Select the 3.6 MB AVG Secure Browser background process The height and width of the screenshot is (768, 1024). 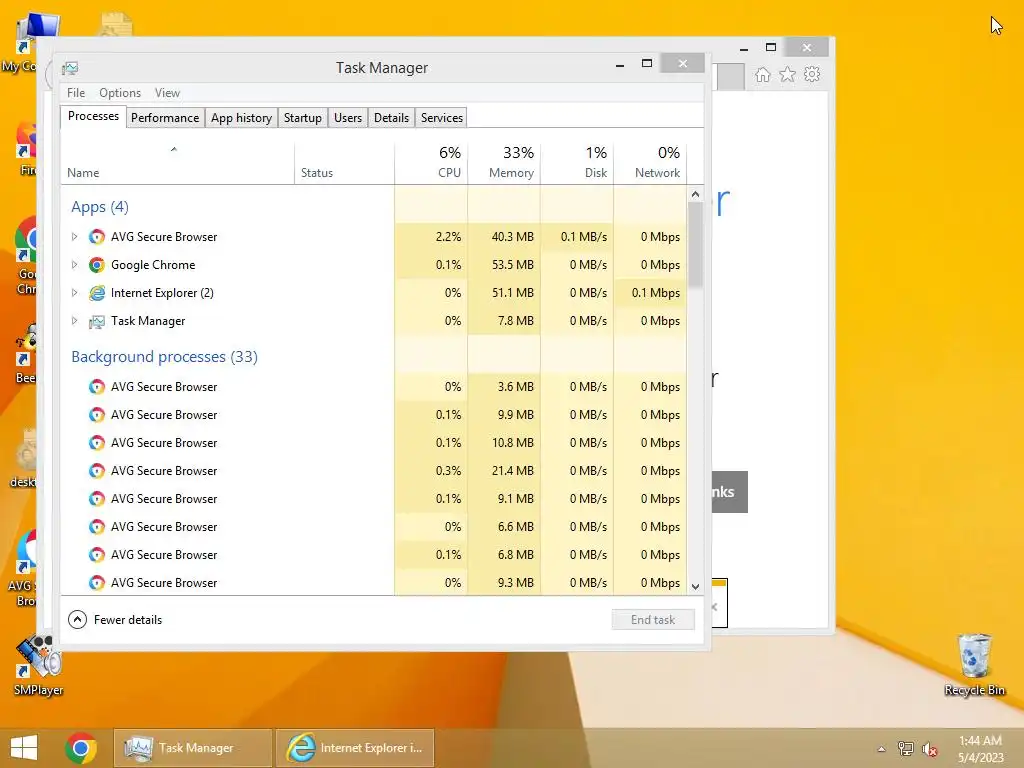(374, 387)
